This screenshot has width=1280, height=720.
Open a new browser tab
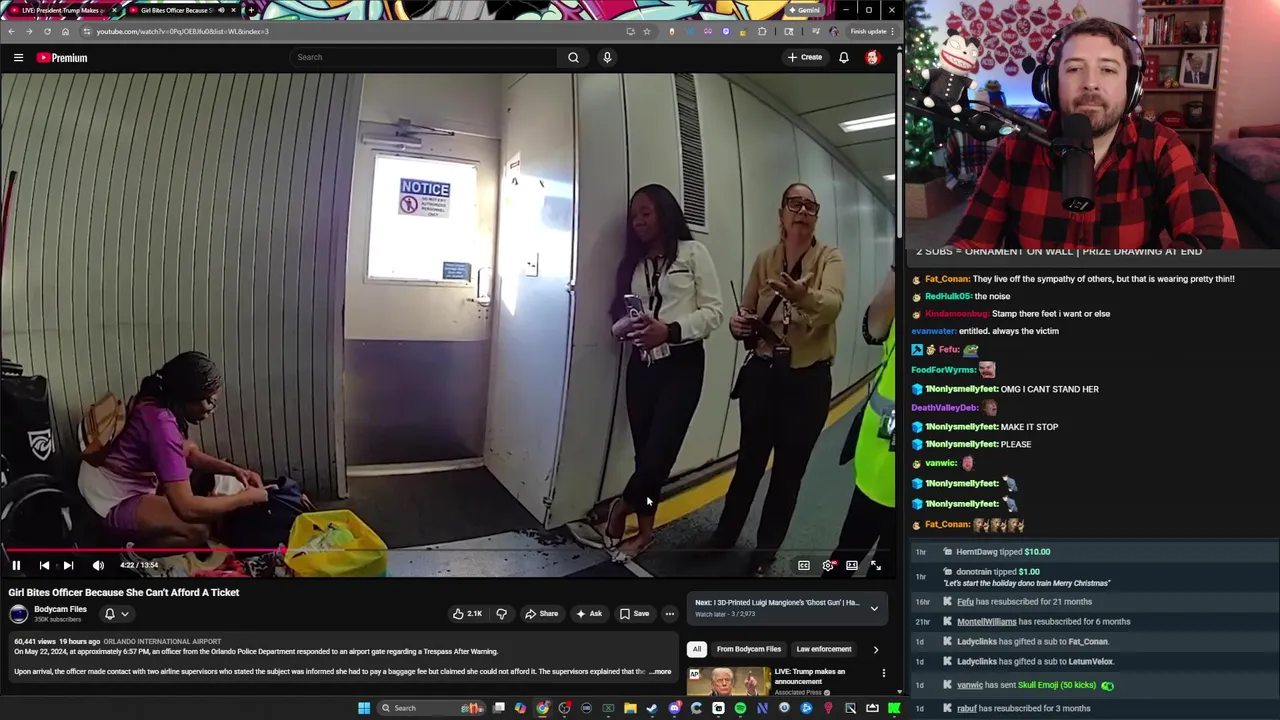pyautogui.click(x=251, y=10)
